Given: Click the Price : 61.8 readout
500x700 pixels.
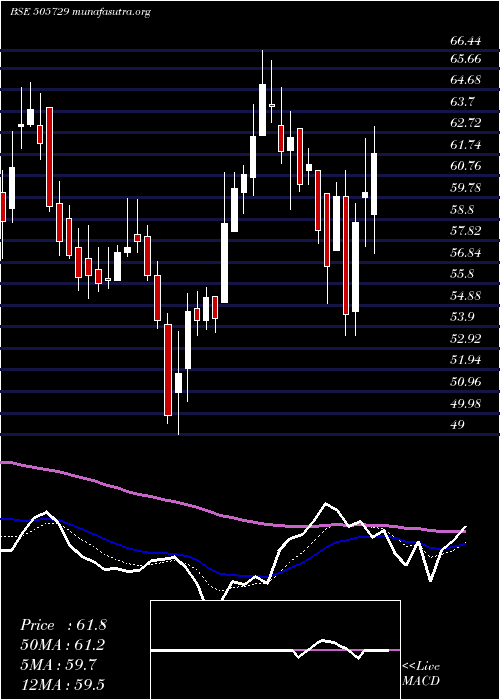Looking at the screenshot, I should pyautogui.click(x=63, y=625).
